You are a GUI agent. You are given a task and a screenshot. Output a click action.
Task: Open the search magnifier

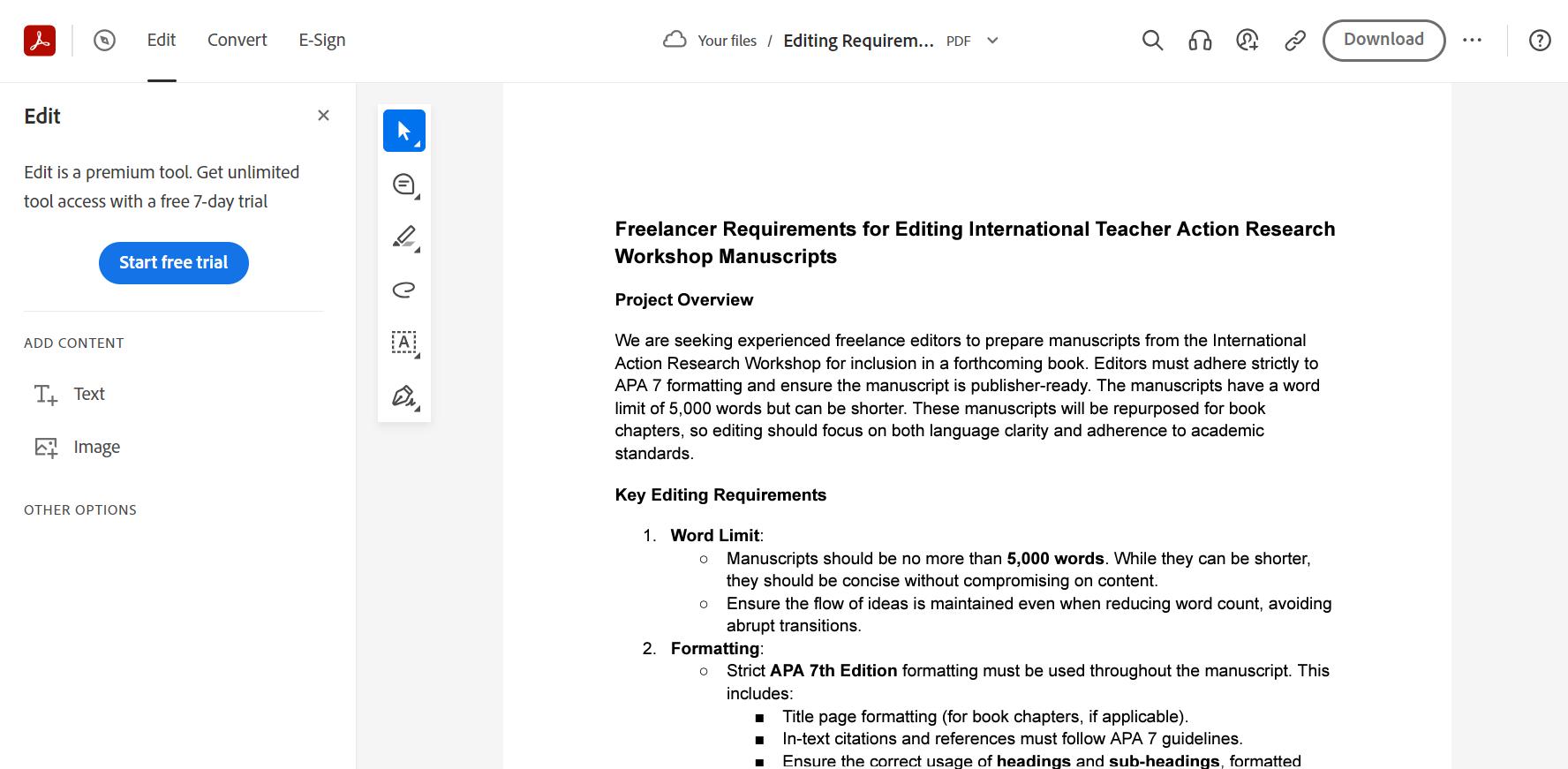point(1152,41)
